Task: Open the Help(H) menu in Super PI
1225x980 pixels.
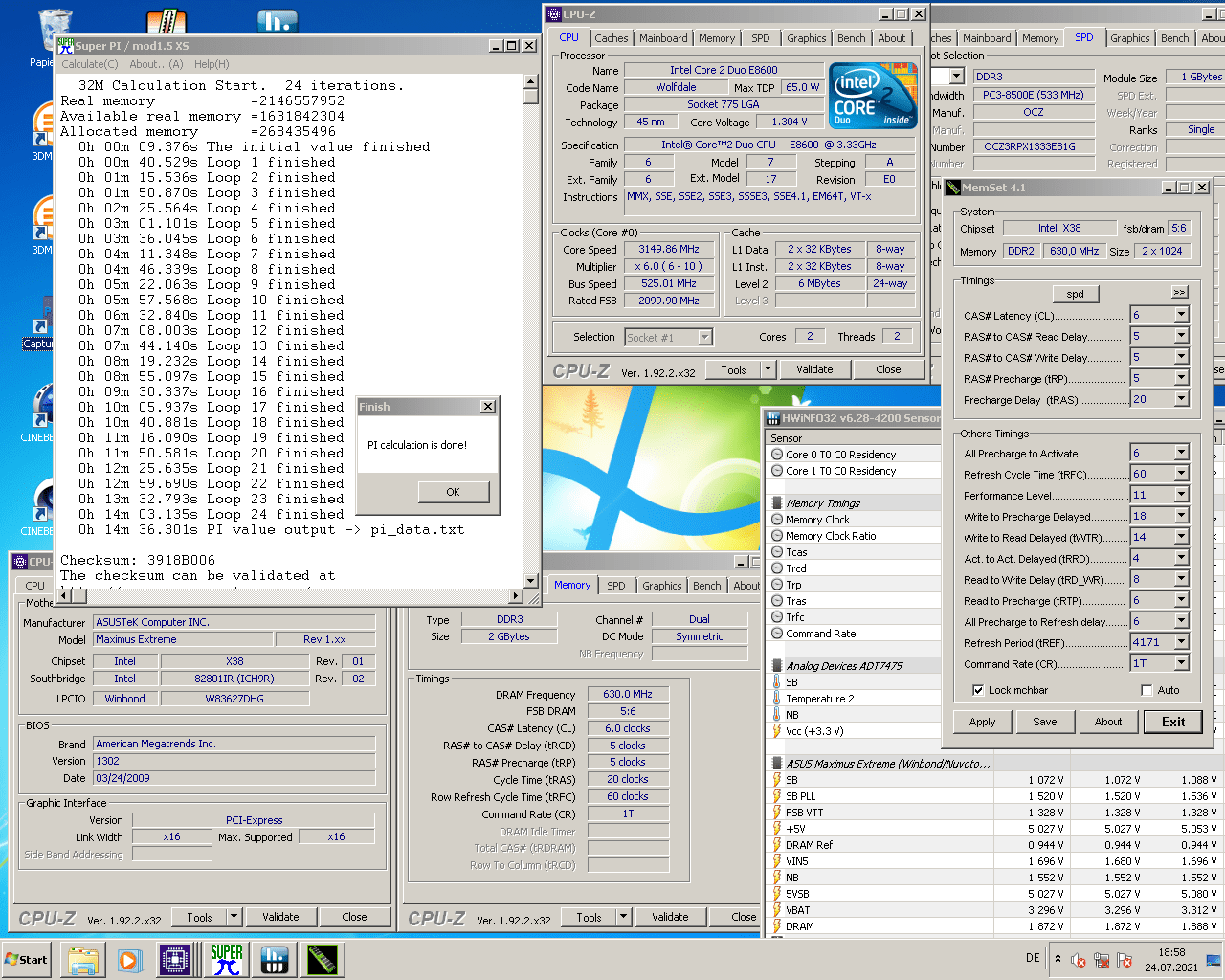Action: click(x=212, y=64)
